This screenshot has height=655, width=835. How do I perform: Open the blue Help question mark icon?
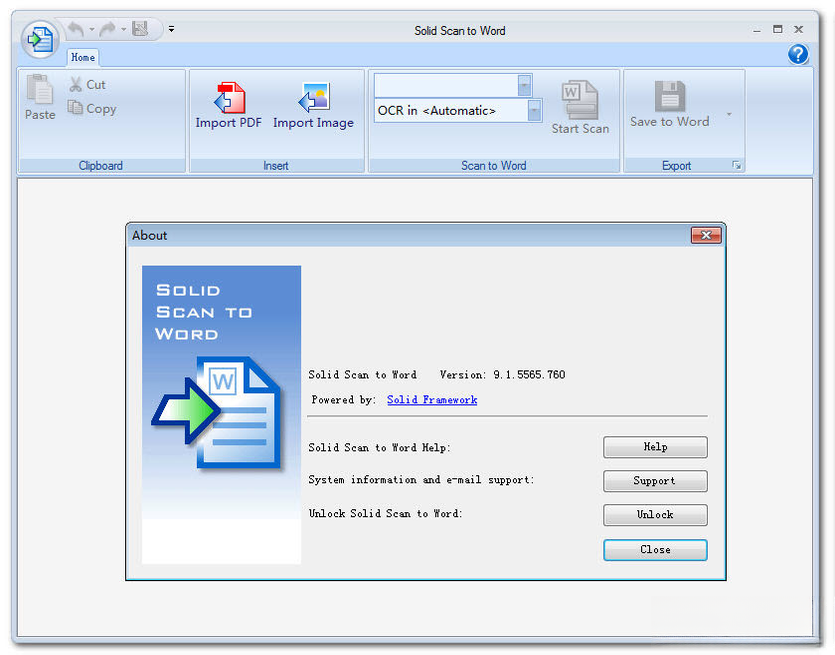point(798,54)
